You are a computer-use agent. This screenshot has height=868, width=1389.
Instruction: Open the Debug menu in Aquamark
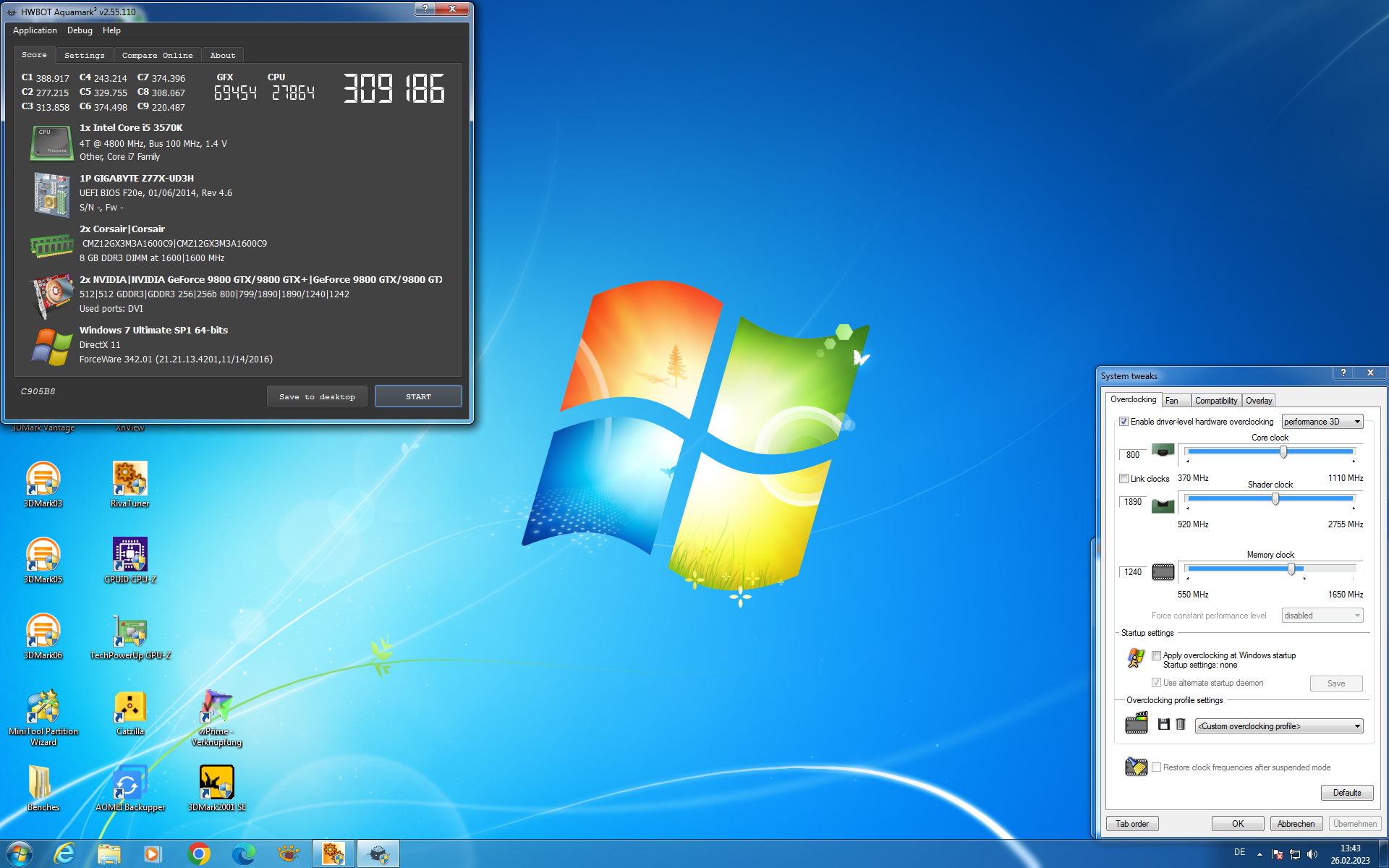click(x=80, y=30)
